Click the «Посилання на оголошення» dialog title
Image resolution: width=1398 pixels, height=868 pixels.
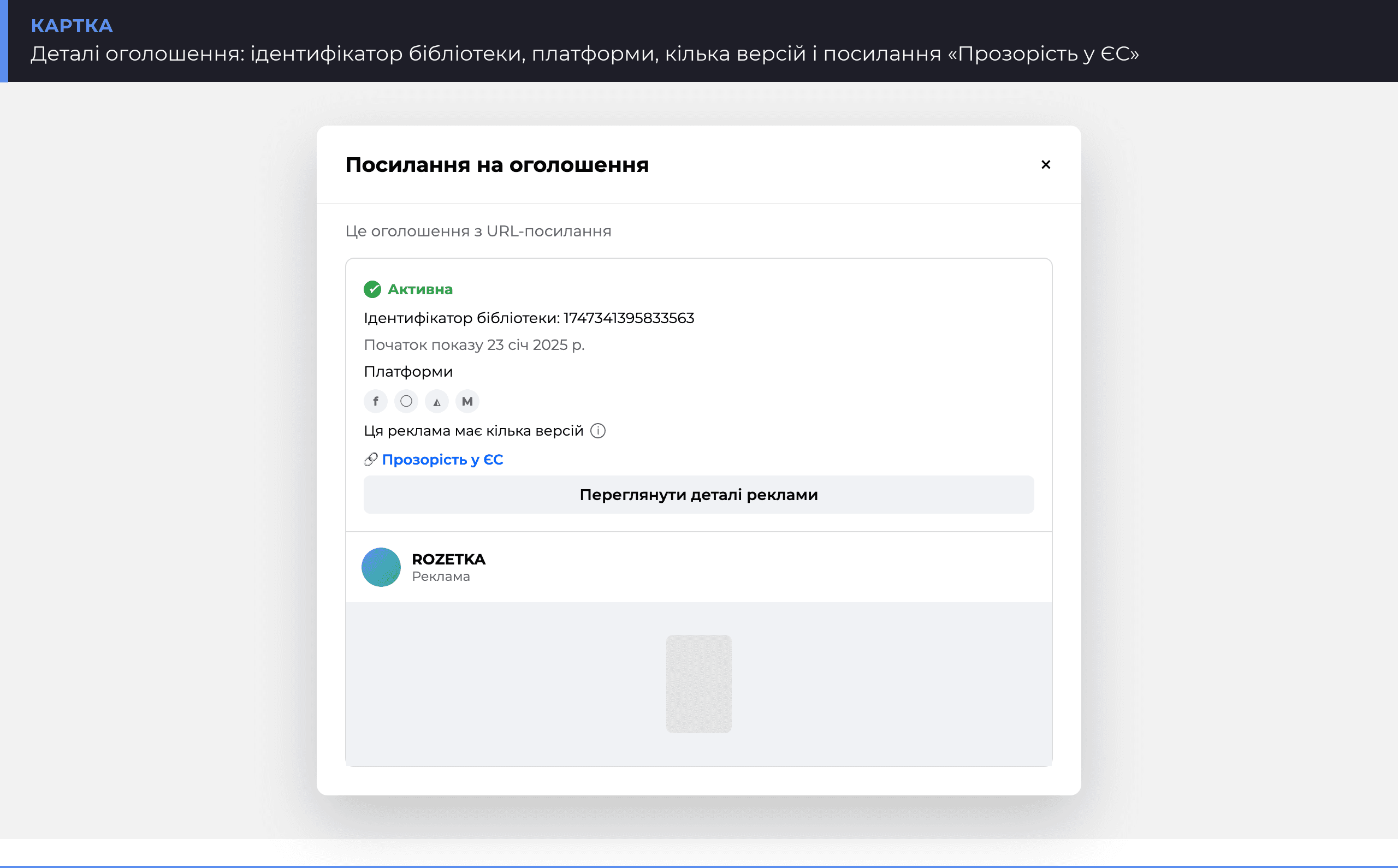pos(497,165)
